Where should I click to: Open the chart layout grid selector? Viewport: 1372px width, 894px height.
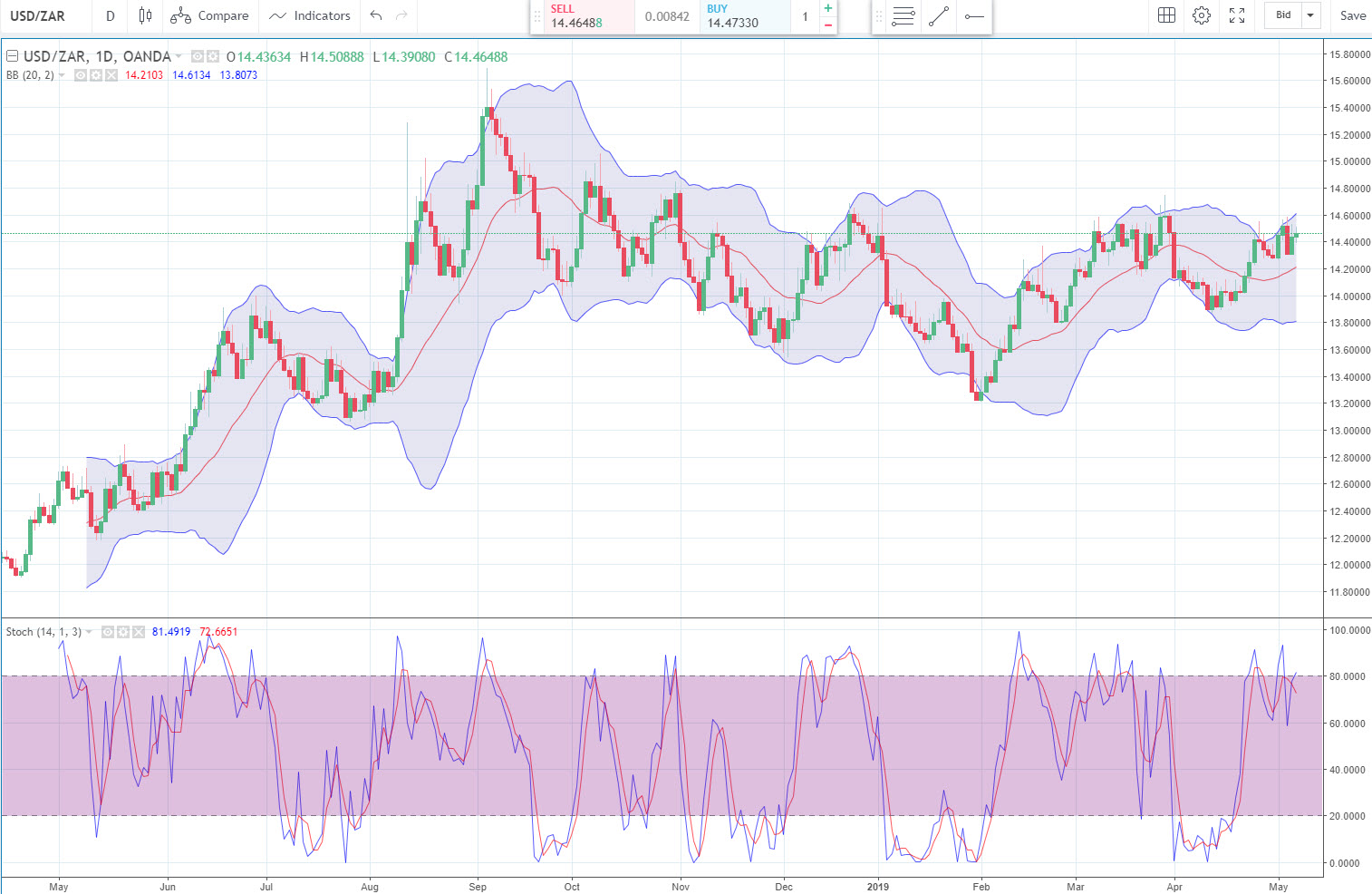coord(1166,15)
